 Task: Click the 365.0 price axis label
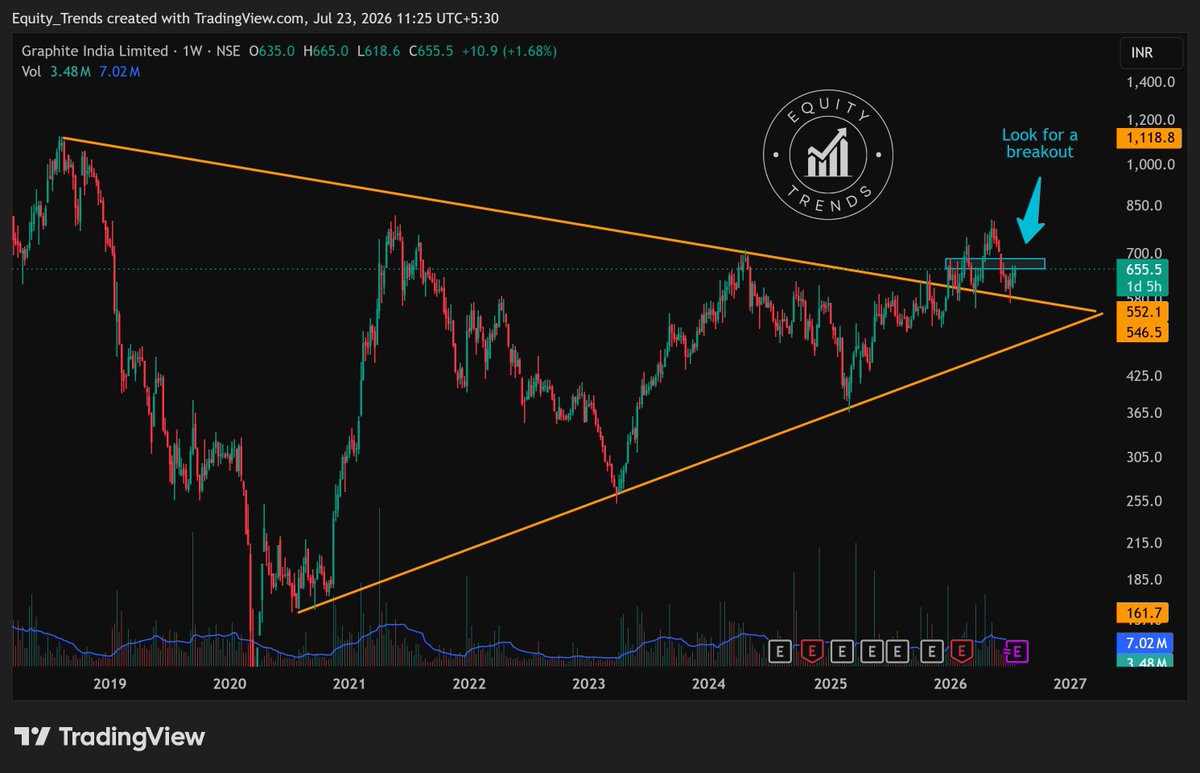tap(1143, 413)
